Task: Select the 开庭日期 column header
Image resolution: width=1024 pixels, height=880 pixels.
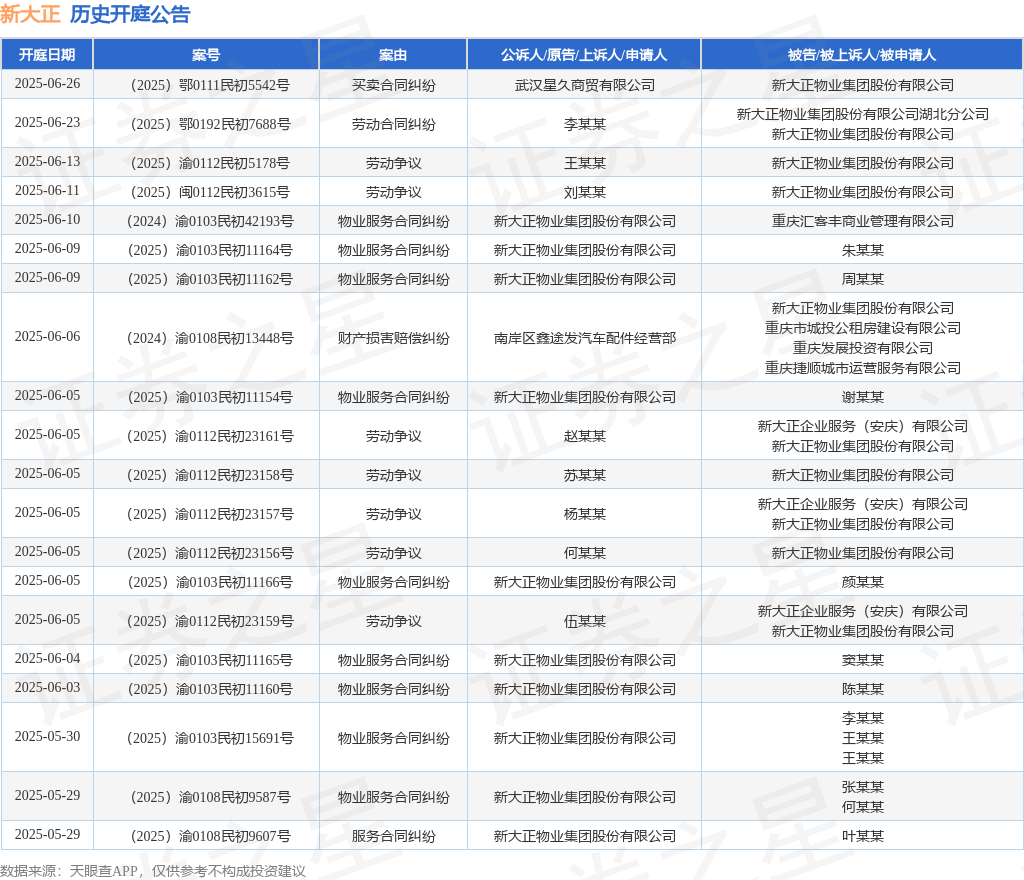Action: 47,55
